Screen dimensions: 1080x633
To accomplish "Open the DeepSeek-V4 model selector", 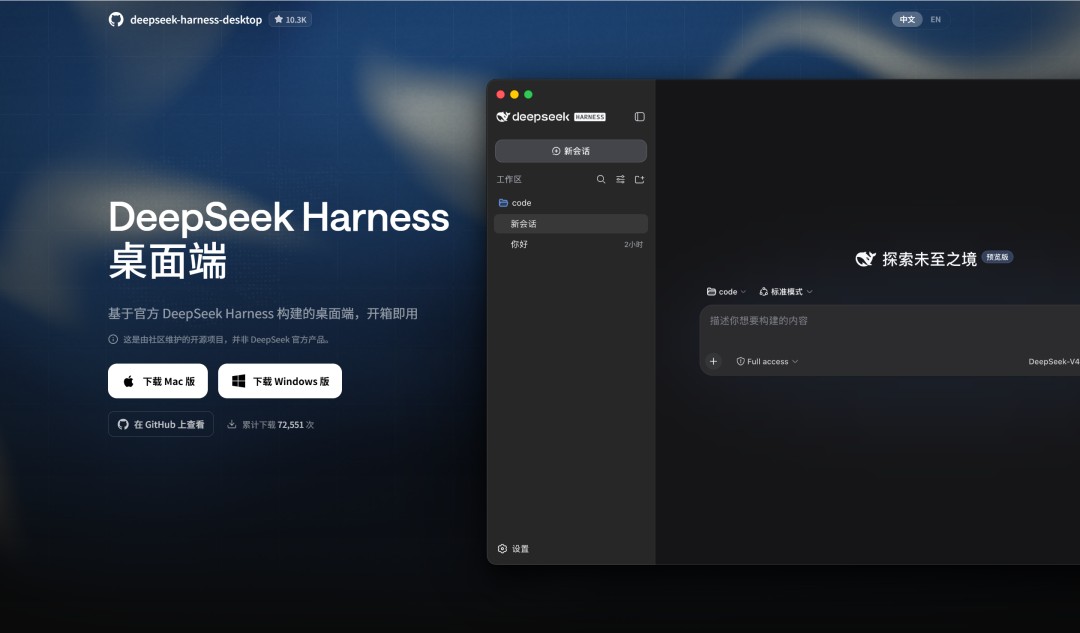I will [1054, 361].
